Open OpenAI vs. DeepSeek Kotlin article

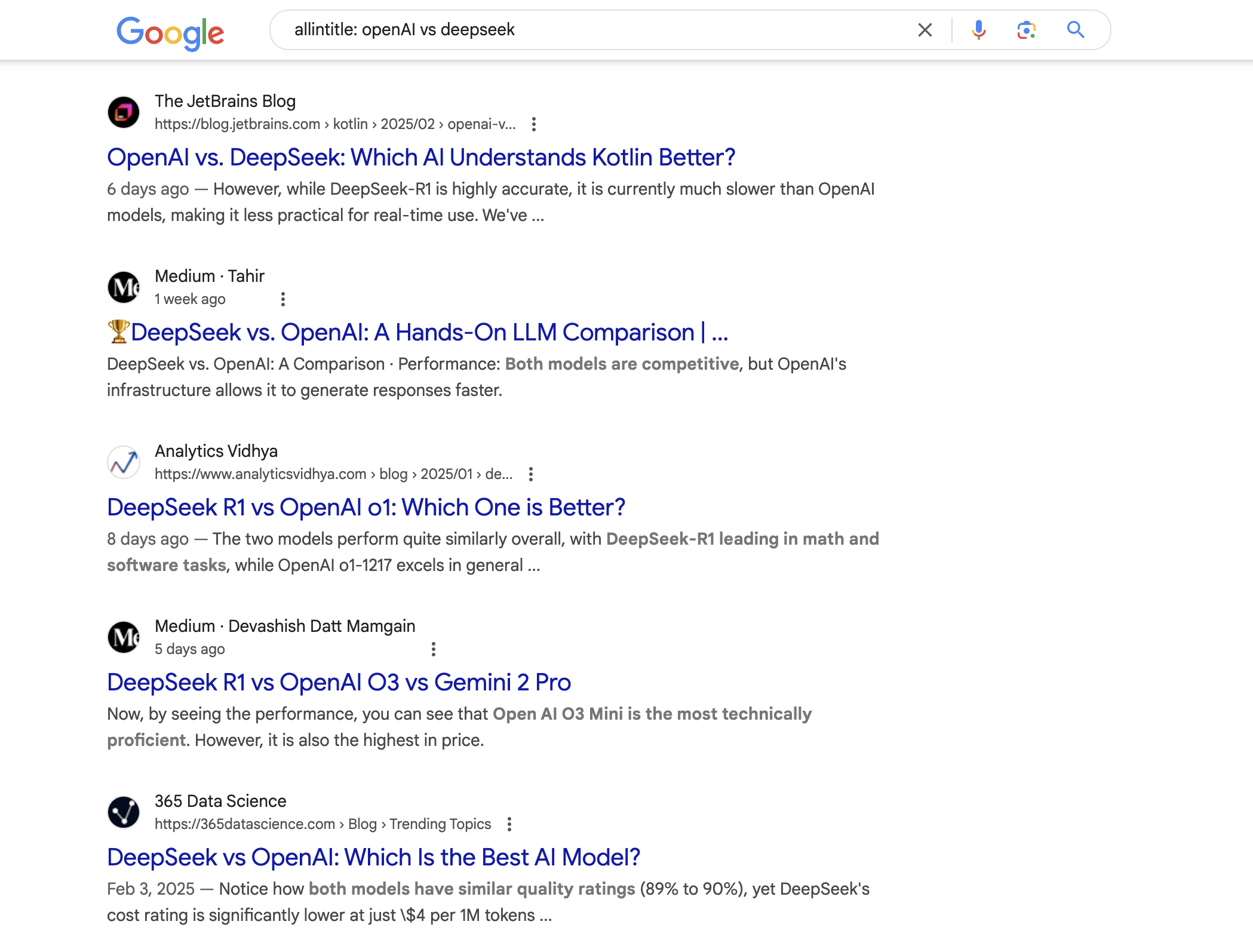click(x=421, y=158)
